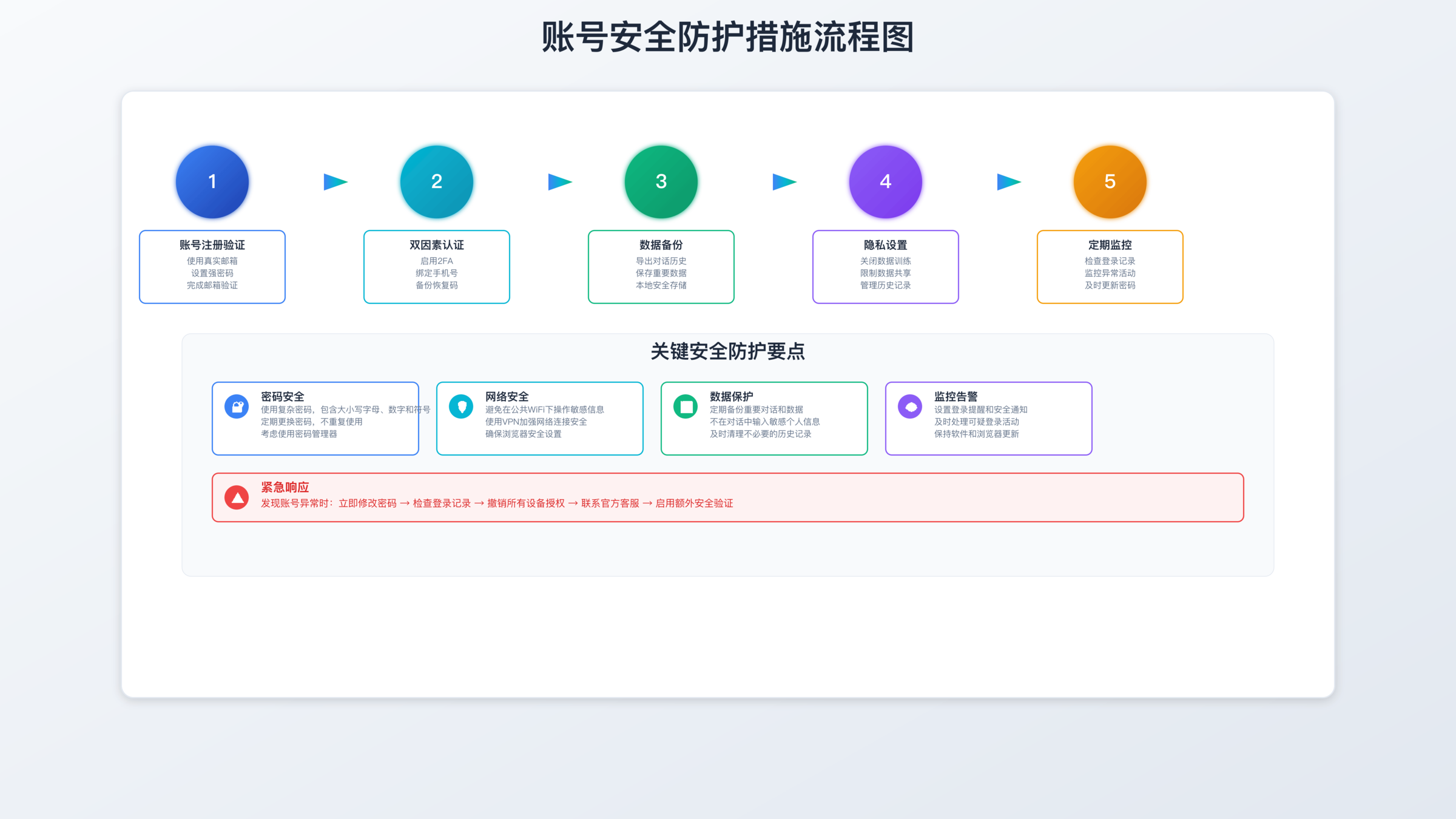Click the orange step 5 circle
1456x819 pixels.
coord(1110,181)
